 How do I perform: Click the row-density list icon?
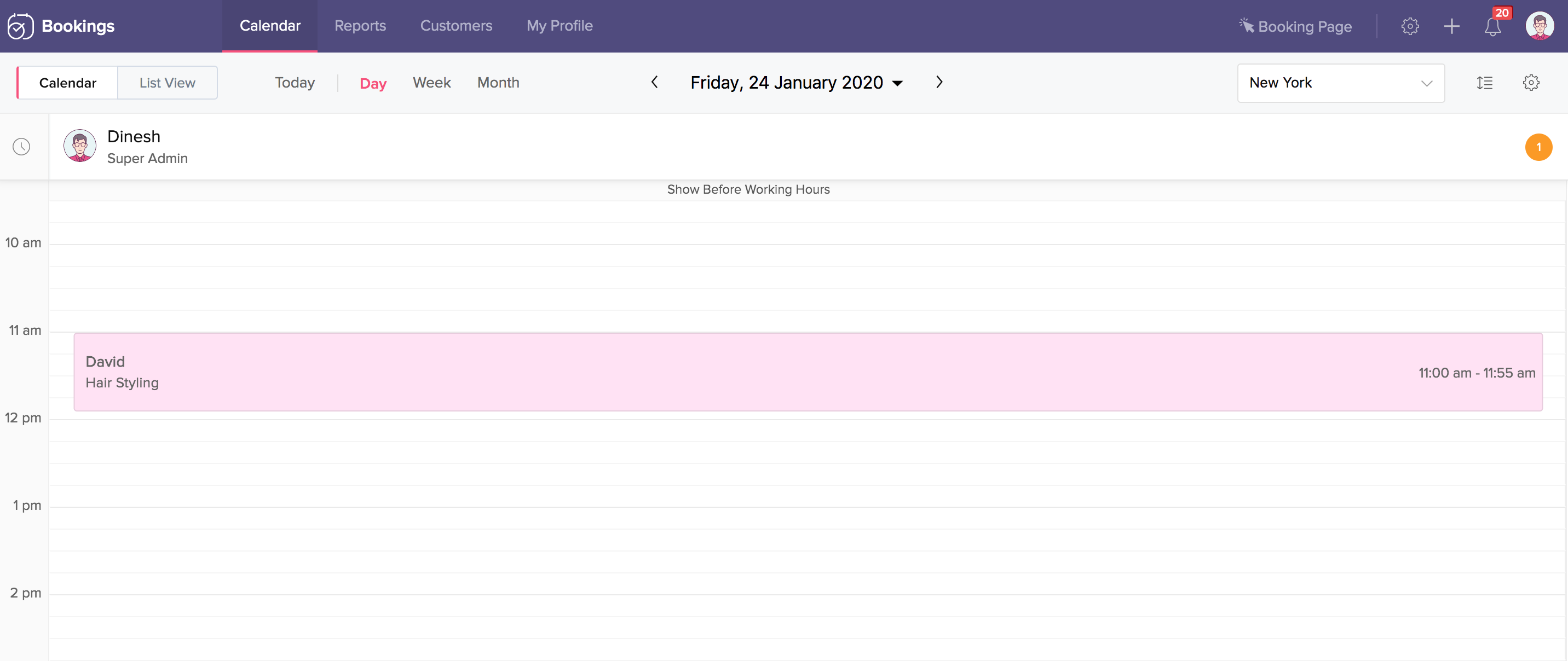(x=1484, y=83)
